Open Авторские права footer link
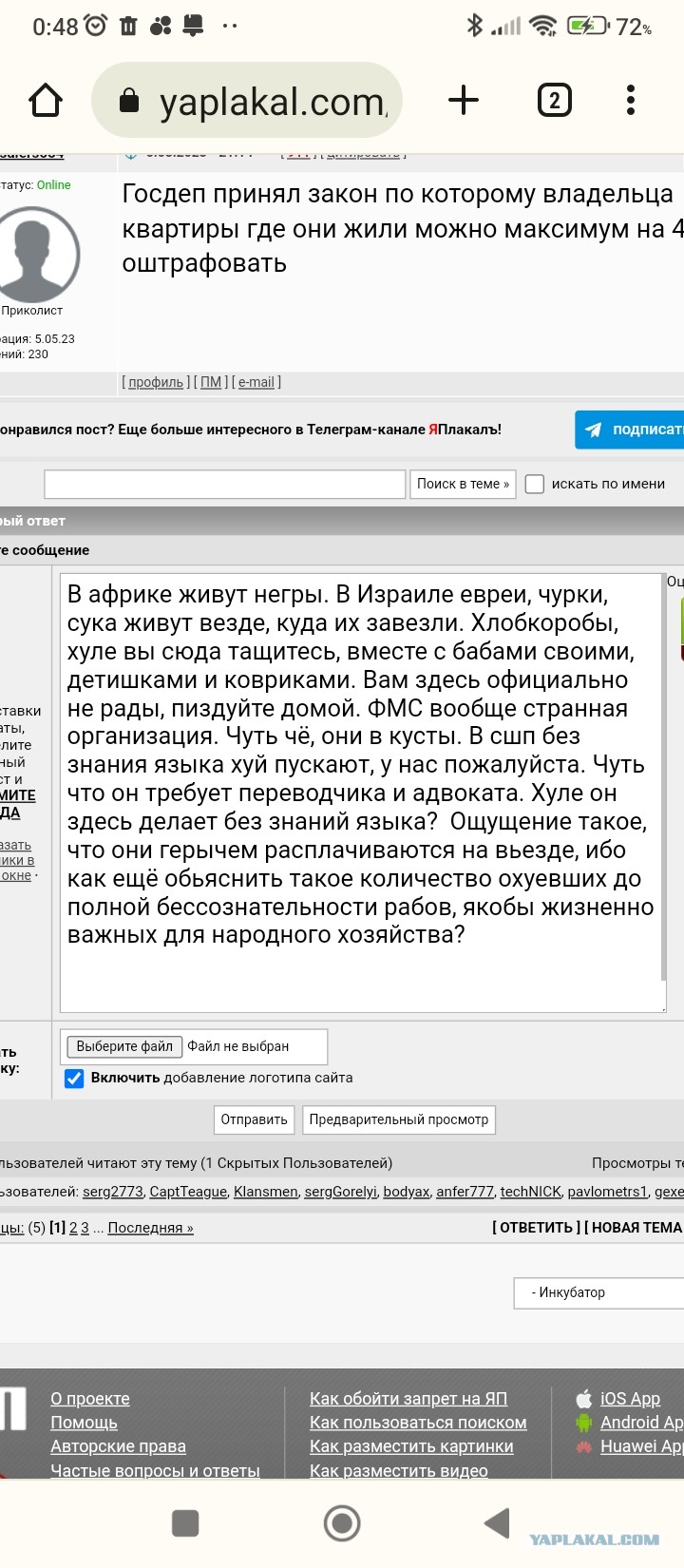Viewport: 684px width, 1568px height. (x=118, y=1446)
